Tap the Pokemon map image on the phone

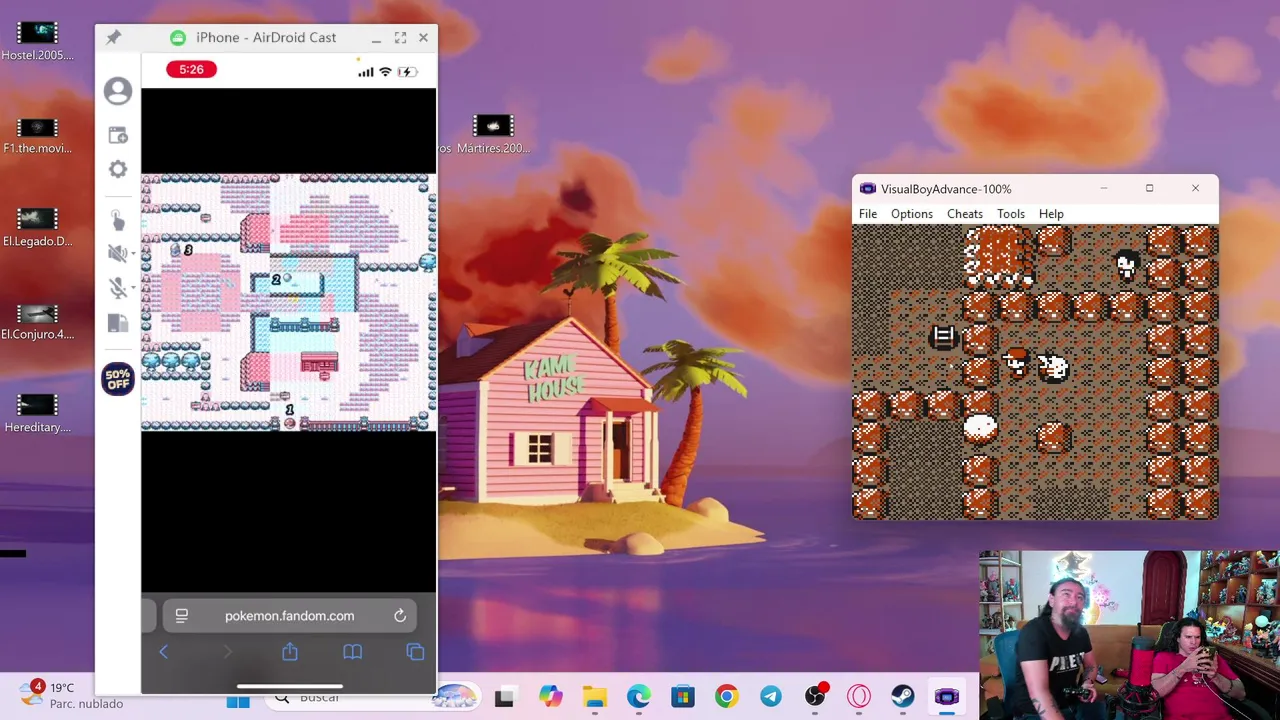(x=288, y=302)
